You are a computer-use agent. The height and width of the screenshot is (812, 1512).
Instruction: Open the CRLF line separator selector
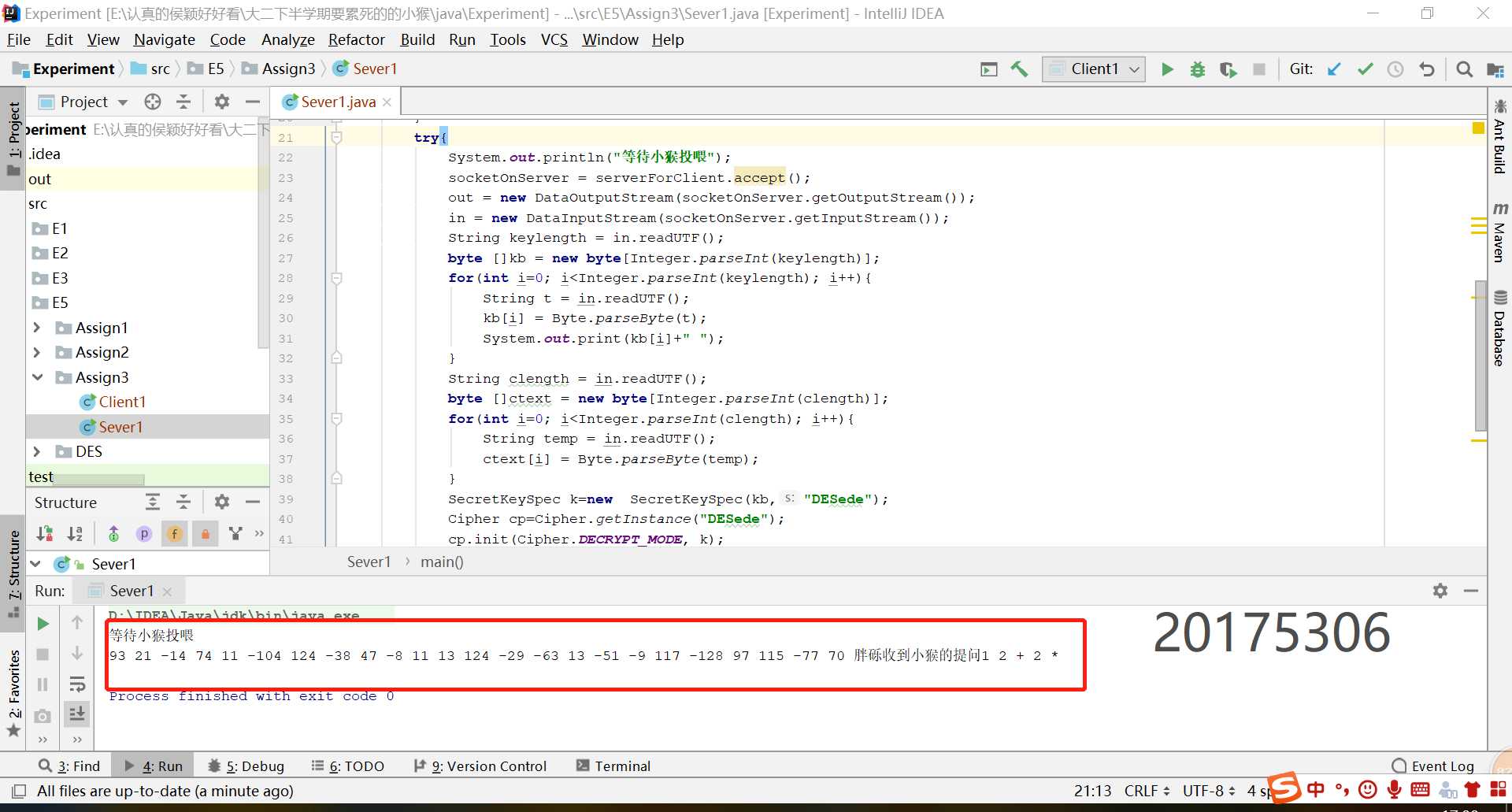click(1147, 791)
